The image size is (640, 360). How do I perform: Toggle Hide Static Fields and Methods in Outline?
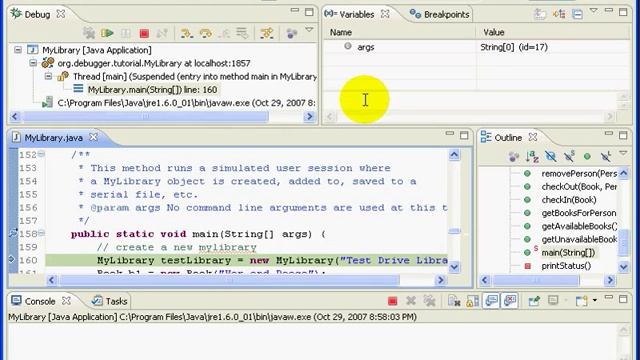point(569,156)
